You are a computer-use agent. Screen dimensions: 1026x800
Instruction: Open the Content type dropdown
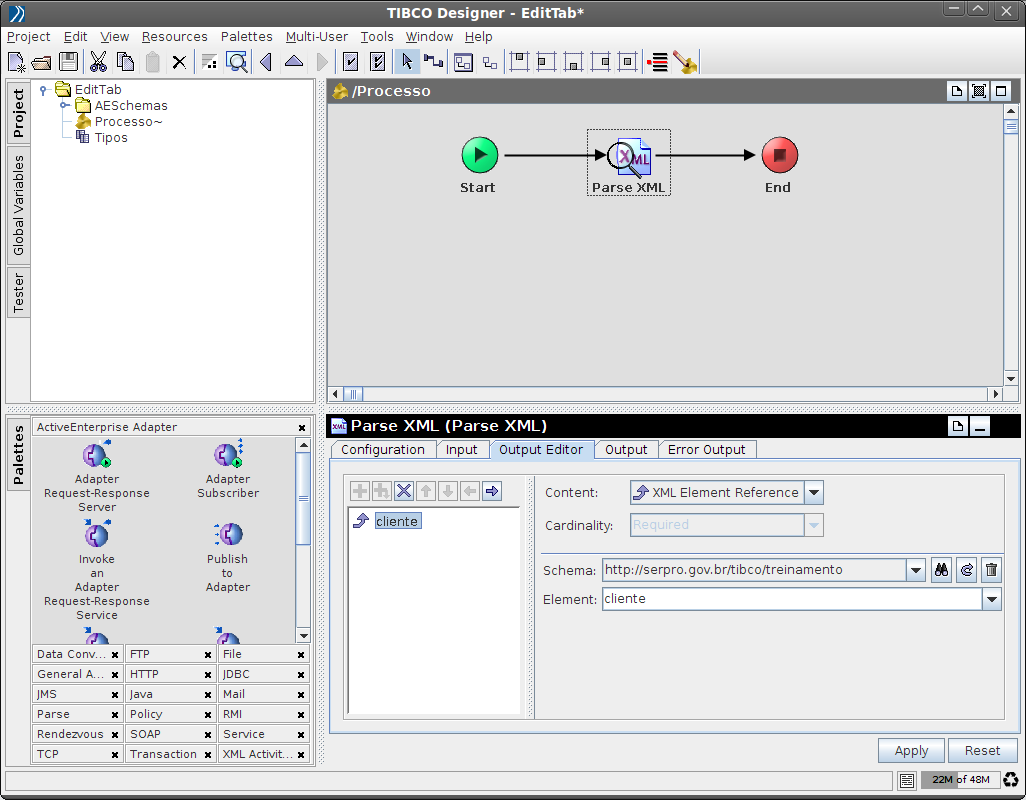pos(814,493)
